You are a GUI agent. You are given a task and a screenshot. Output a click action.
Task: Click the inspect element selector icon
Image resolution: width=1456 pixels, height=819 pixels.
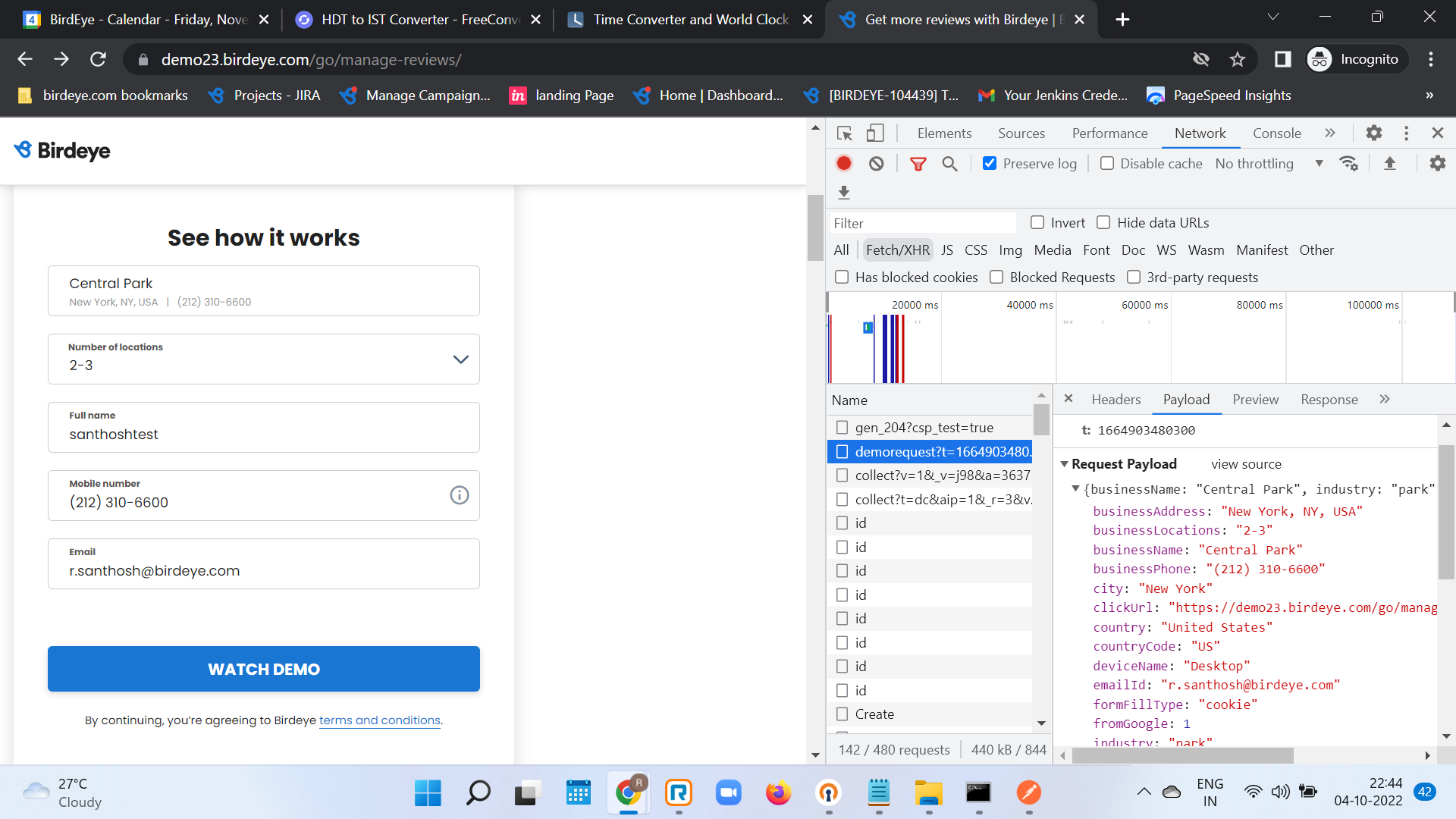[844, 133]
